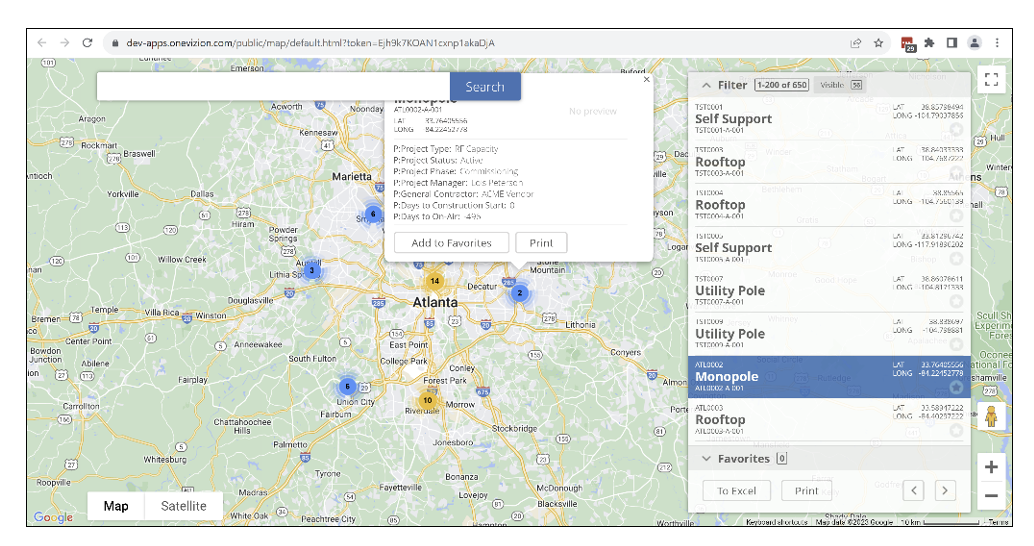The width and height of the screenshot is (1034, 546).
Task: Reload the page with the refresh icon
Action: click(87, 43)
